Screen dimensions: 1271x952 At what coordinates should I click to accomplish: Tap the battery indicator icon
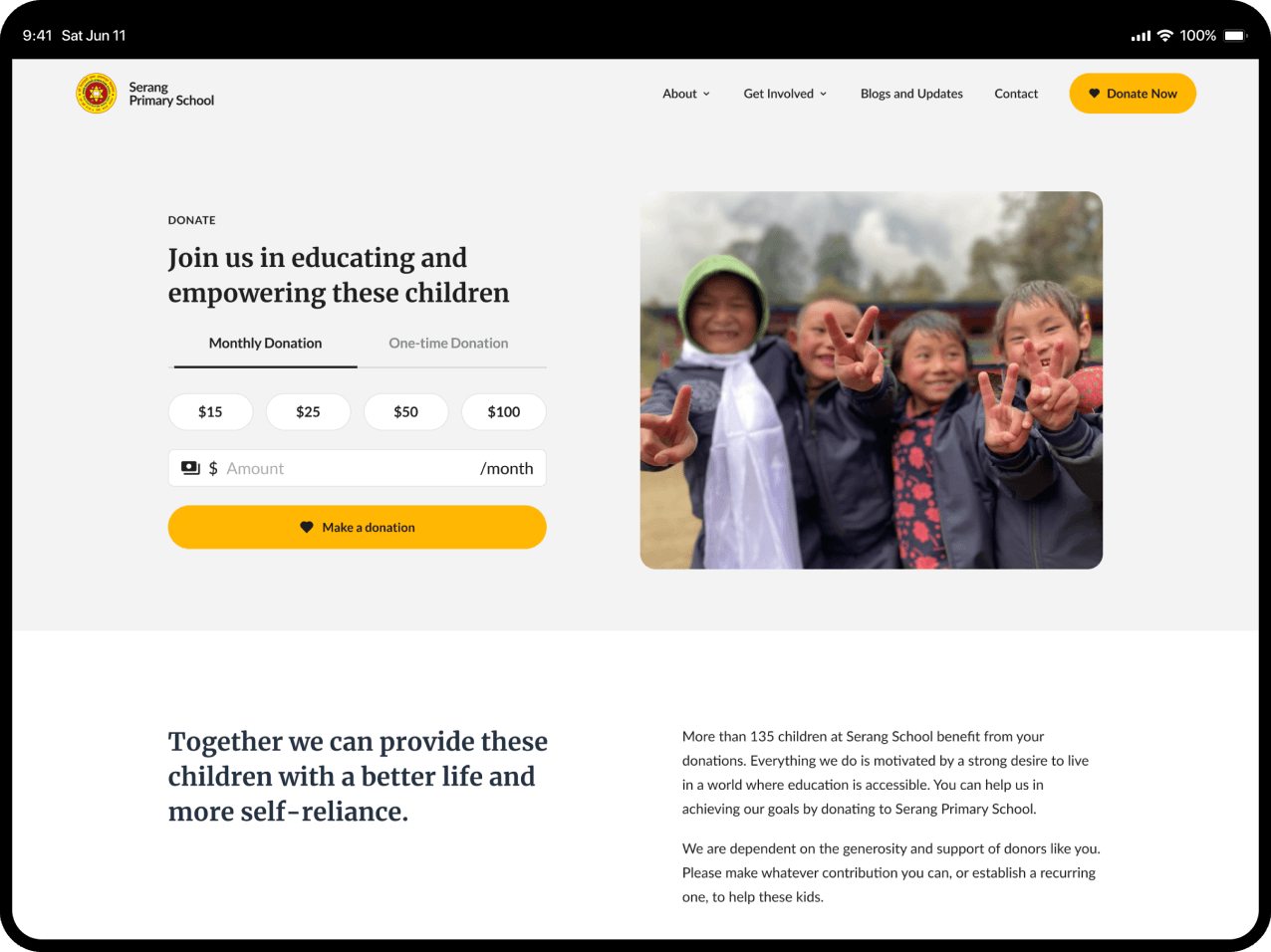point(1235,36)
